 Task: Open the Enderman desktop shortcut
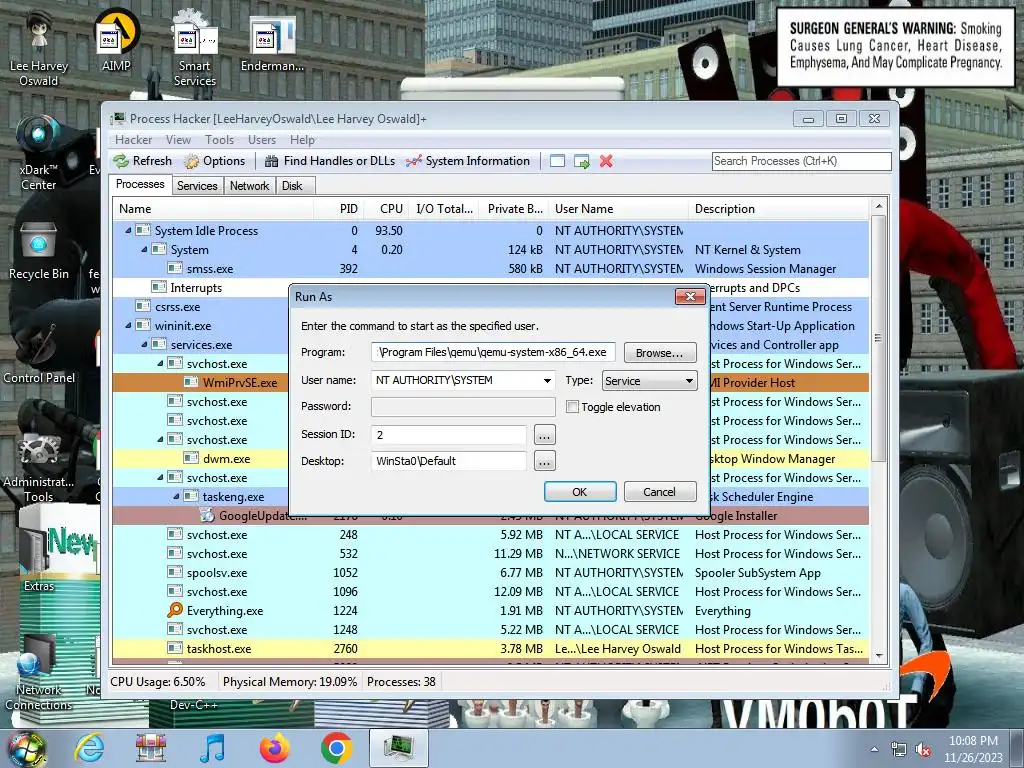[x=272, y=42]
